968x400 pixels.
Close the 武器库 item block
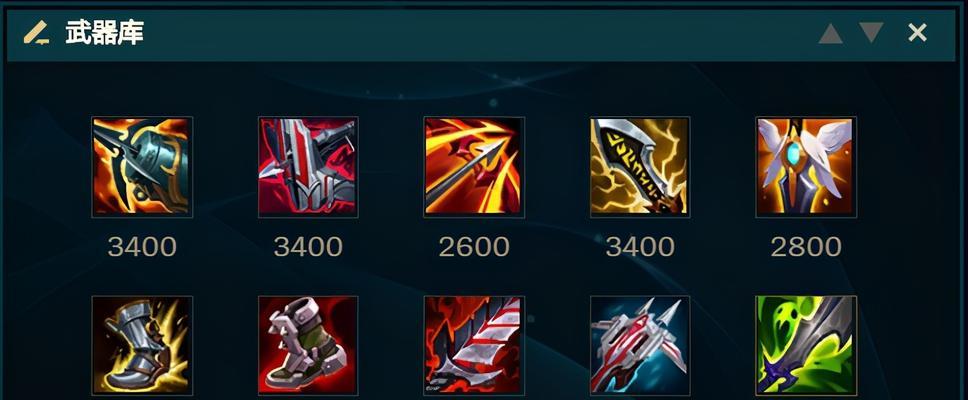(917, 33)
